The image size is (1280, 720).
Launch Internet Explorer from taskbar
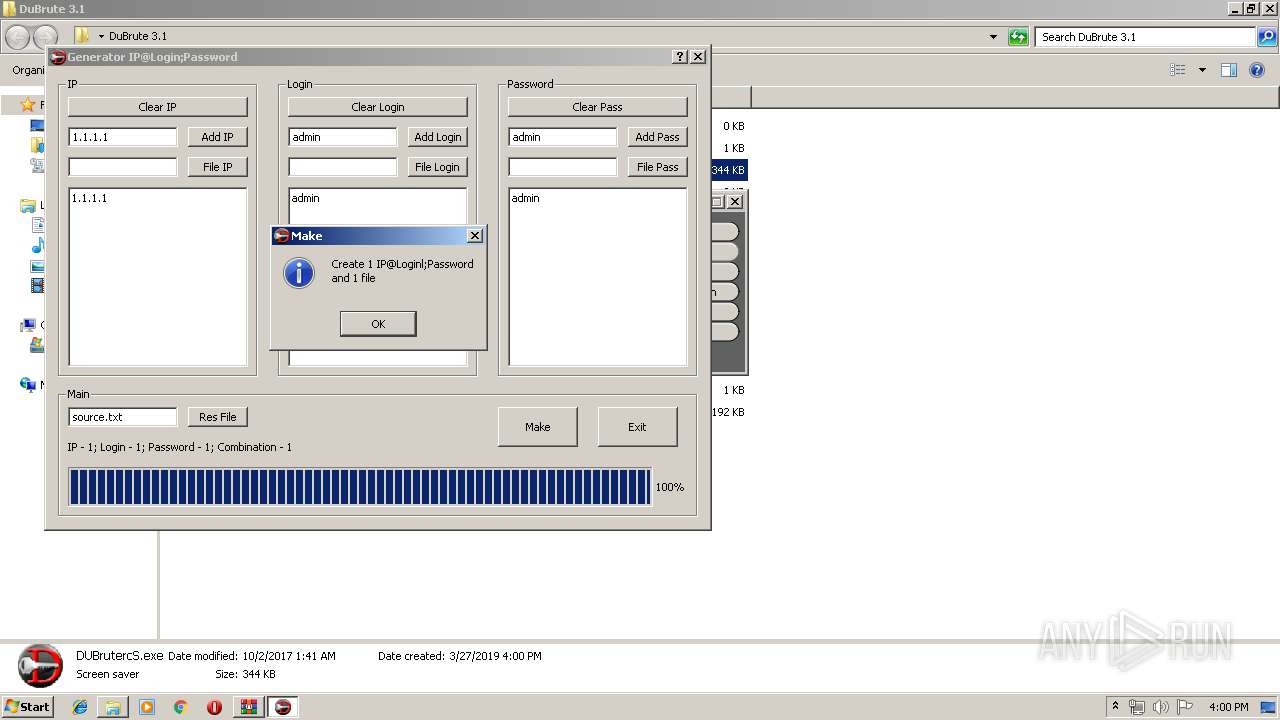click(81, 707)
